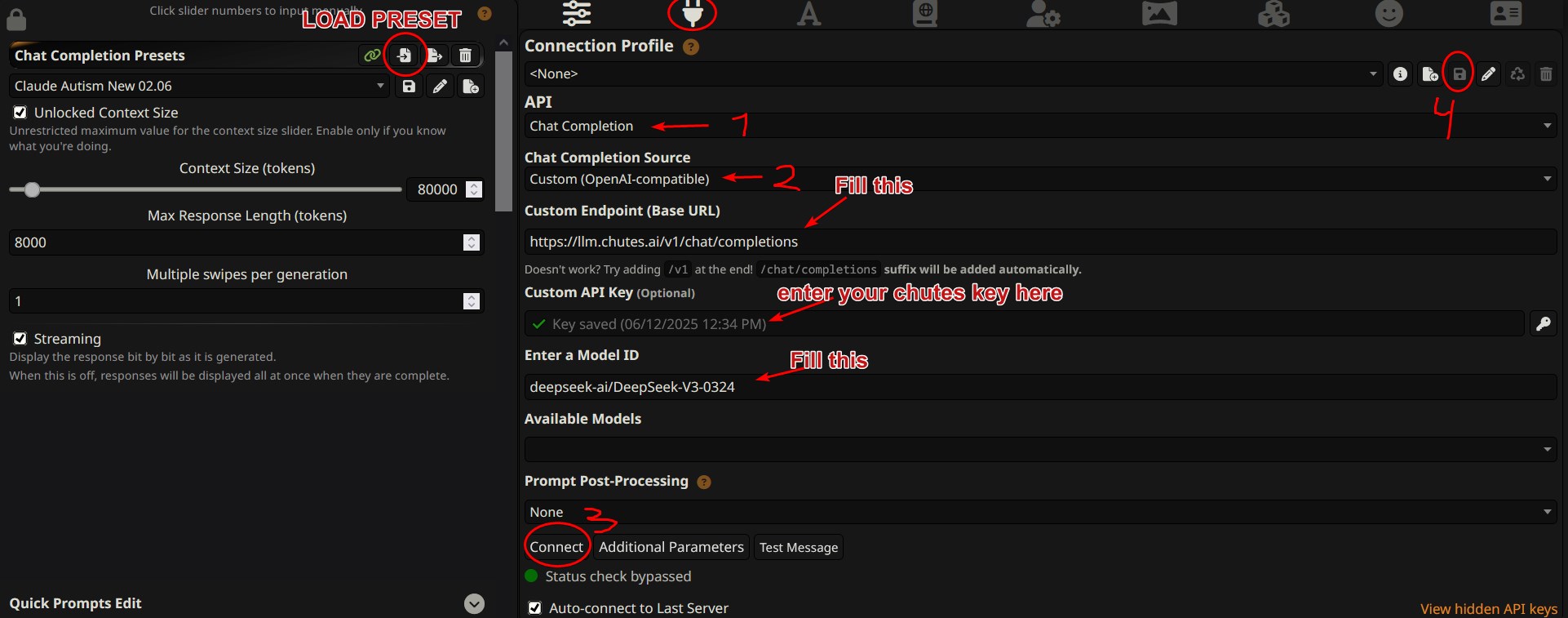Click the import preset icon
The height and width of the screenshot is (618, 1568).
pyautogui.click(x=404, y=56)
